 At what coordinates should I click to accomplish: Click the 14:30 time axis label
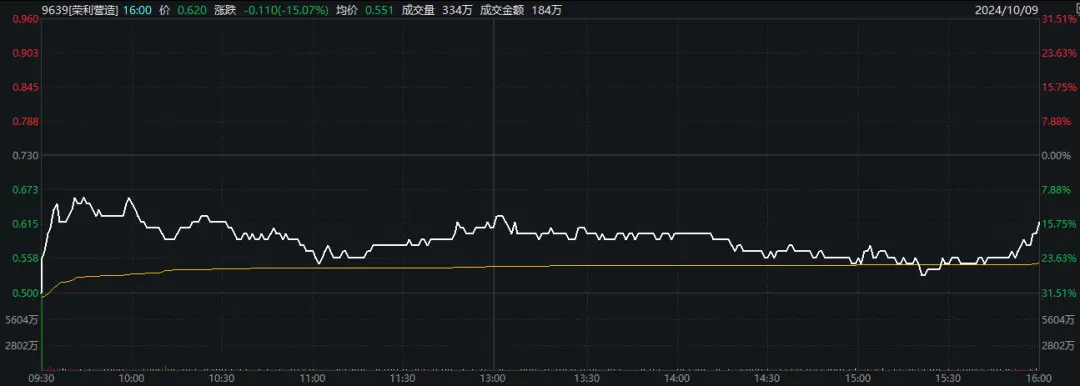[x=767, y=378]
